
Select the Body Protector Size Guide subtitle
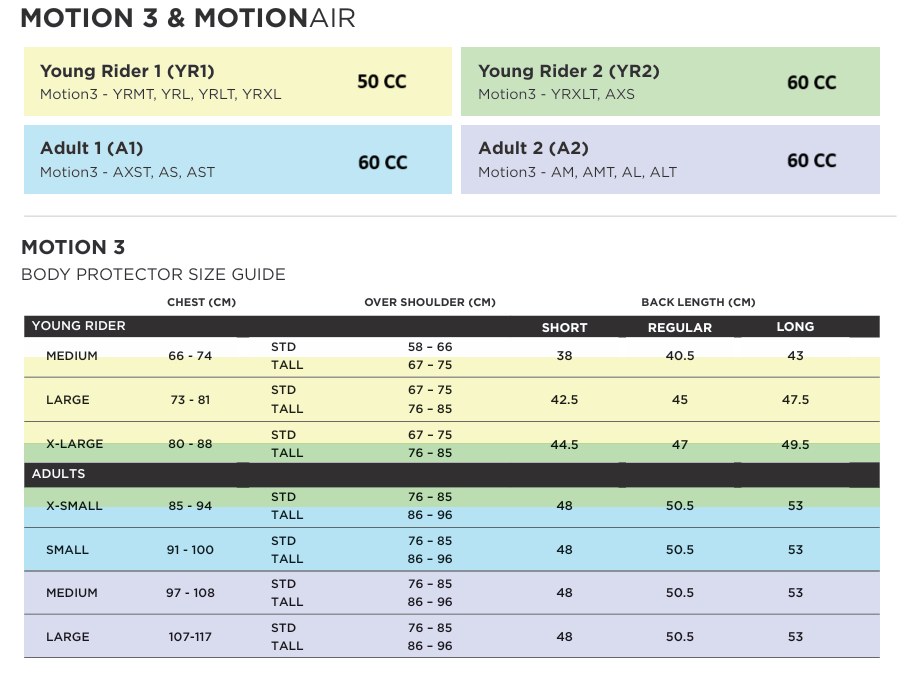(153, 274)
